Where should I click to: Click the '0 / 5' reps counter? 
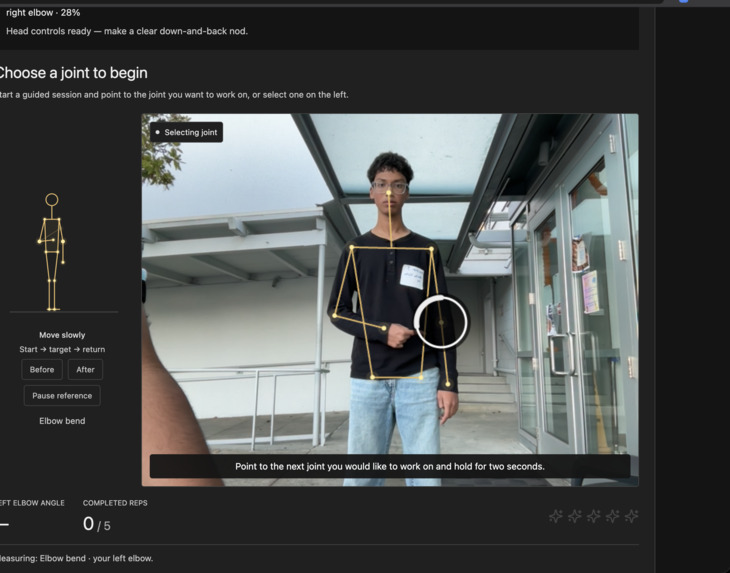(97, 524)
